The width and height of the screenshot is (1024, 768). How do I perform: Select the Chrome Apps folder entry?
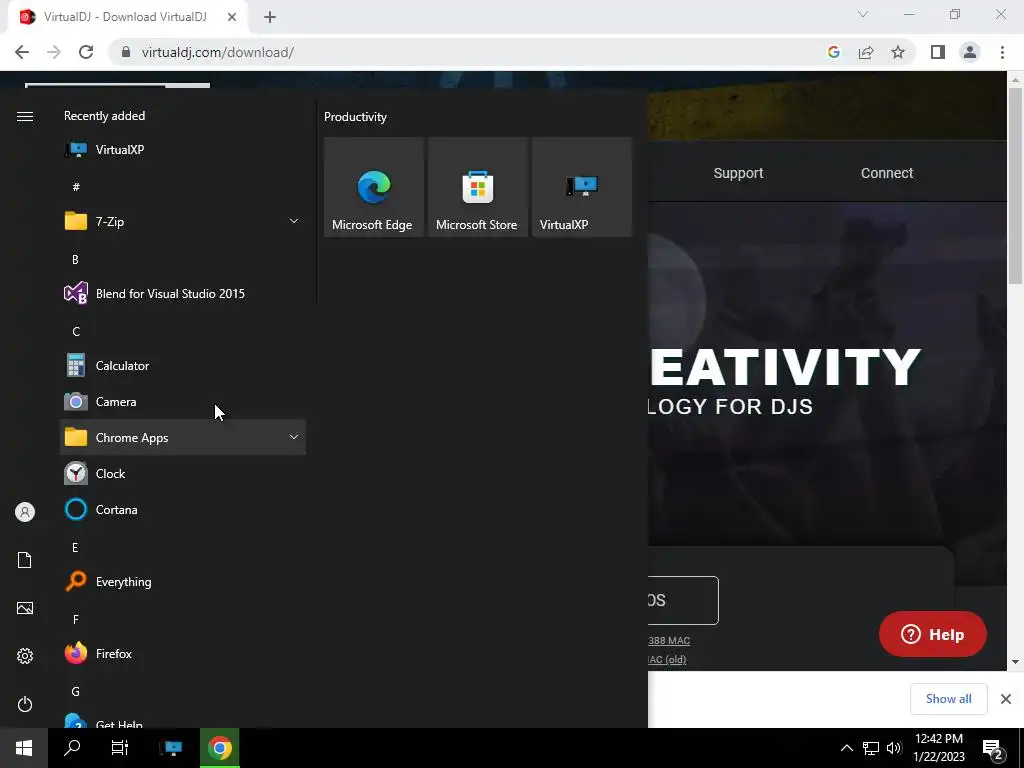pos(183,438)
